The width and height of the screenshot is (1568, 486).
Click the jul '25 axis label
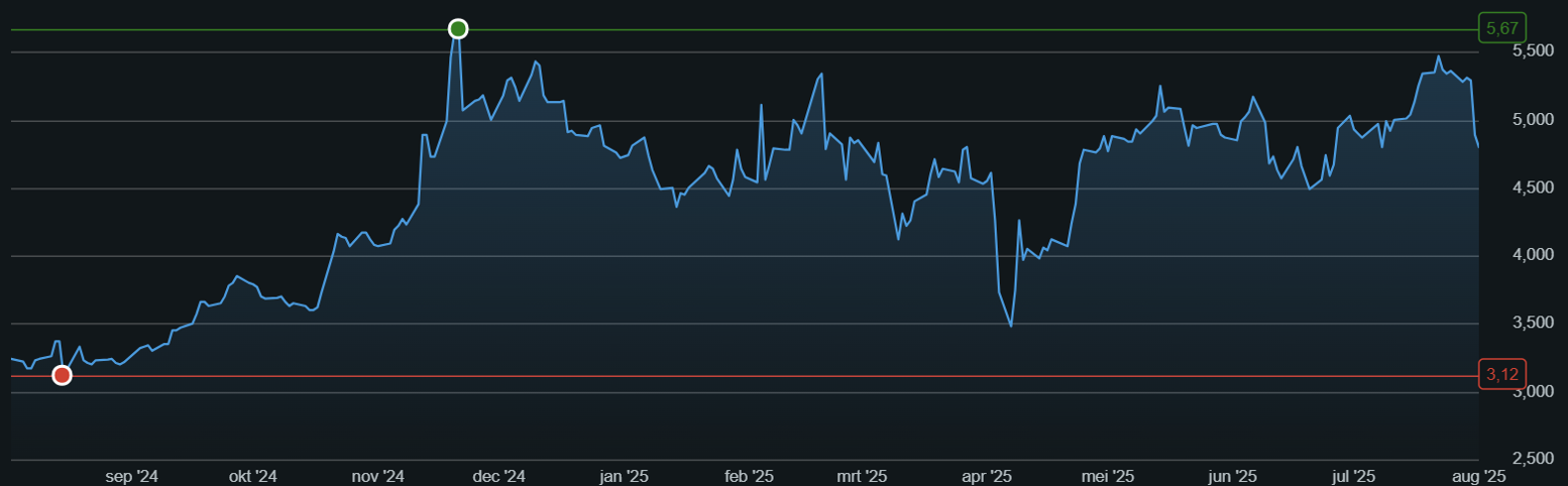tap(1354, 477)
